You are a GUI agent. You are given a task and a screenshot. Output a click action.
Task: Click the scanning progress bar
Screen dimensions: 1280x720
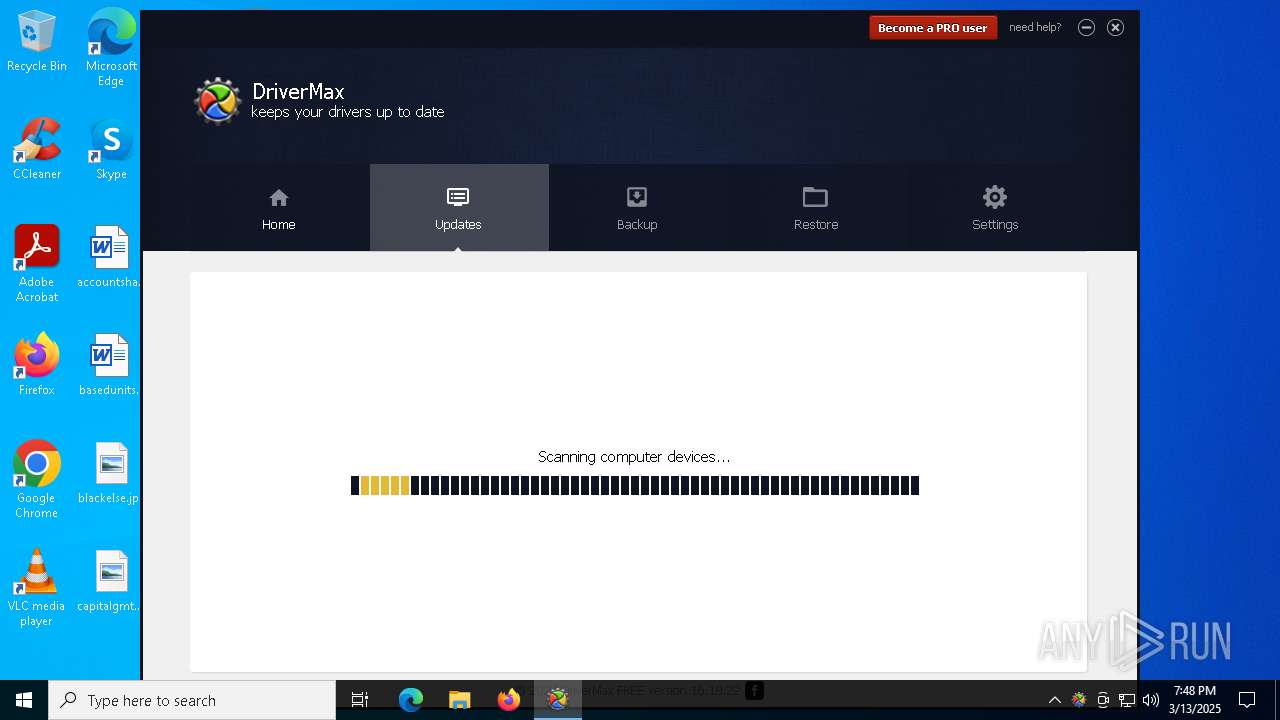tap(635, 486)
